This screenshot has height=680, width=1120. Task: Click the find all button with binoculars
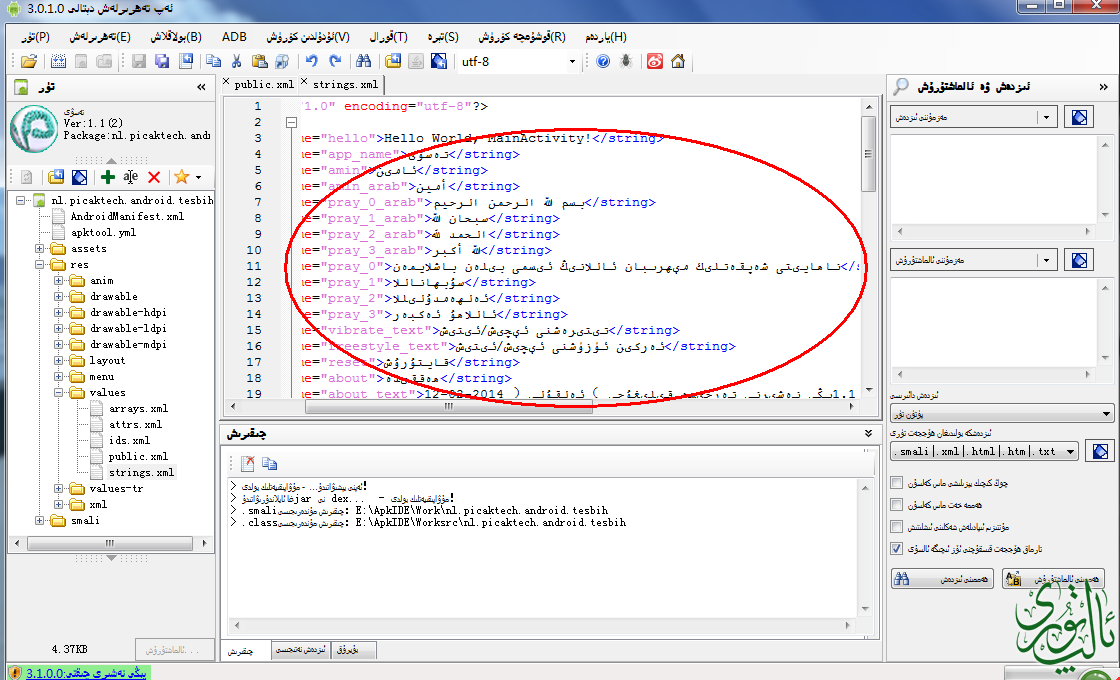[x=943, y=579]
